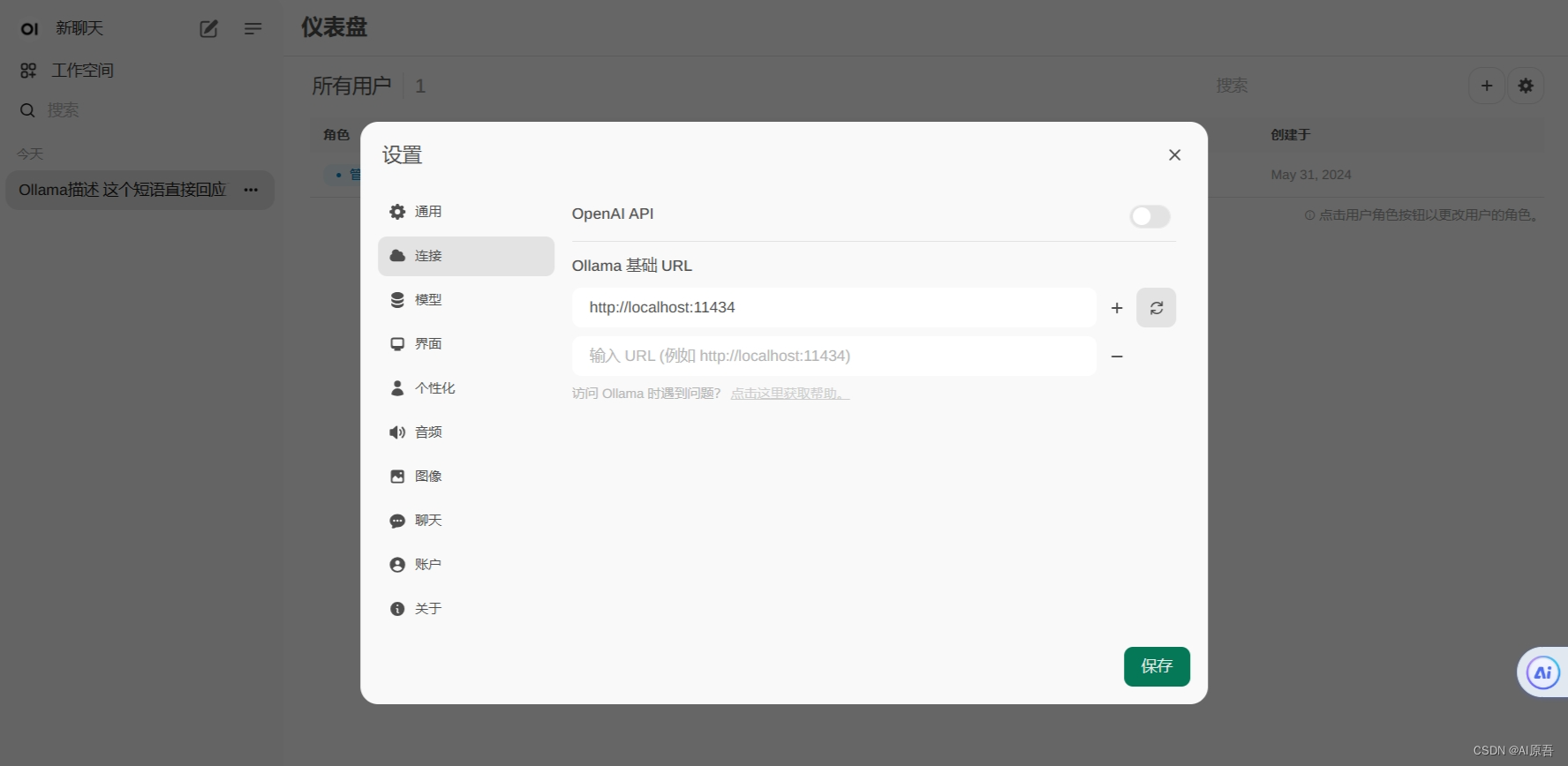Toggle the OpenAI API switch
The height and width of the screenshot is (766, 1568).
(x=1150, y=216)
